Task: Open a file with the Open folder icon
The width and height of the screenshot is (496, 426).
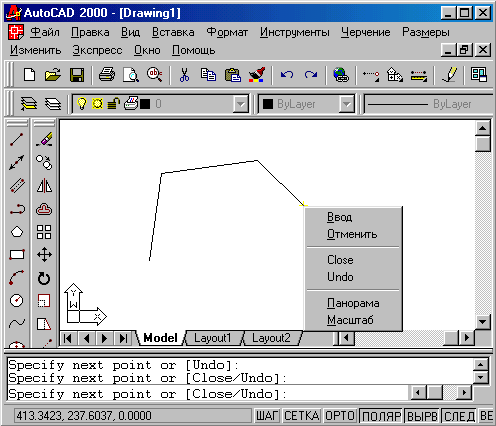Action: click(53, 75)
